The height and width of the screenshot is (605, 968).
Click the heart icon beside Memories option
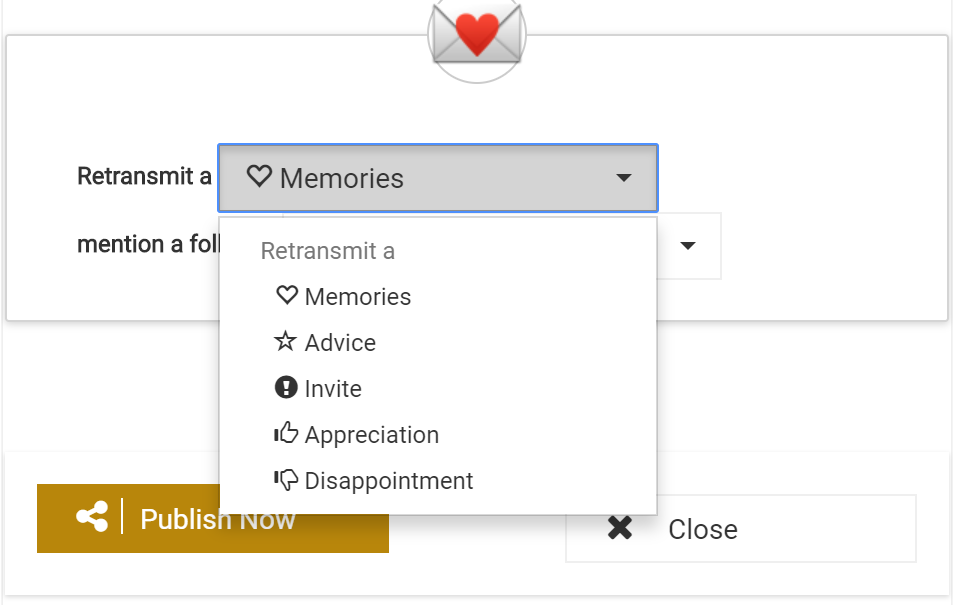pyautogui.click(x=287, y=296)
